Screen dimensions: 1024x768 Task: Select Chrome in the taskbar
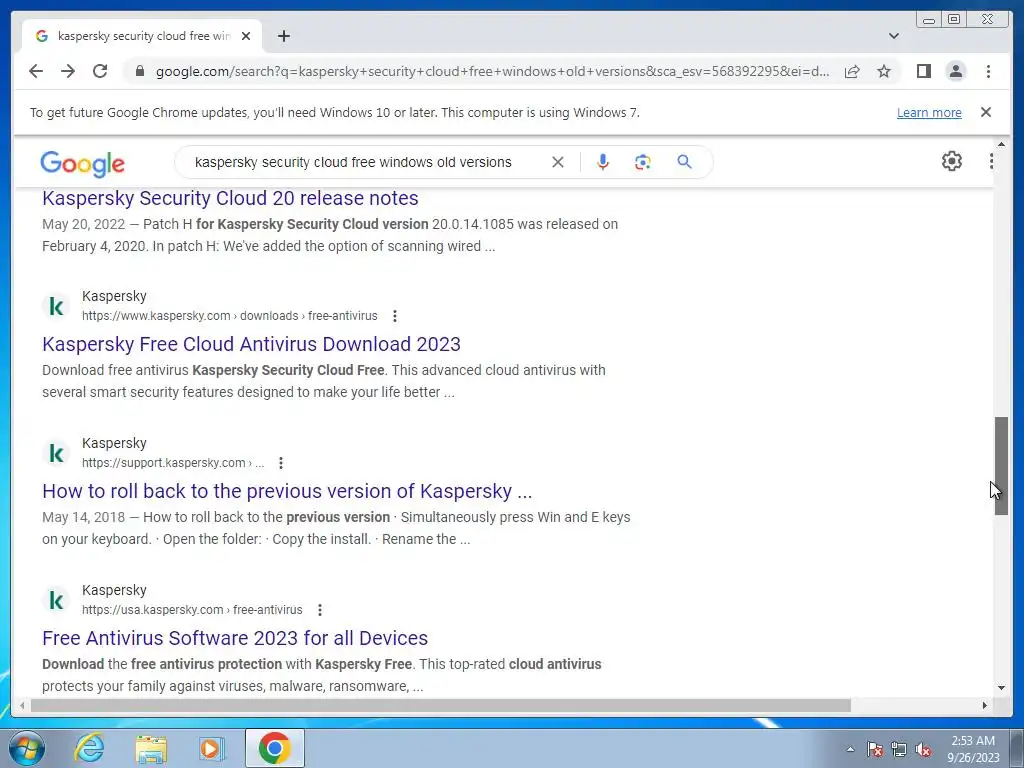point(274,748)
